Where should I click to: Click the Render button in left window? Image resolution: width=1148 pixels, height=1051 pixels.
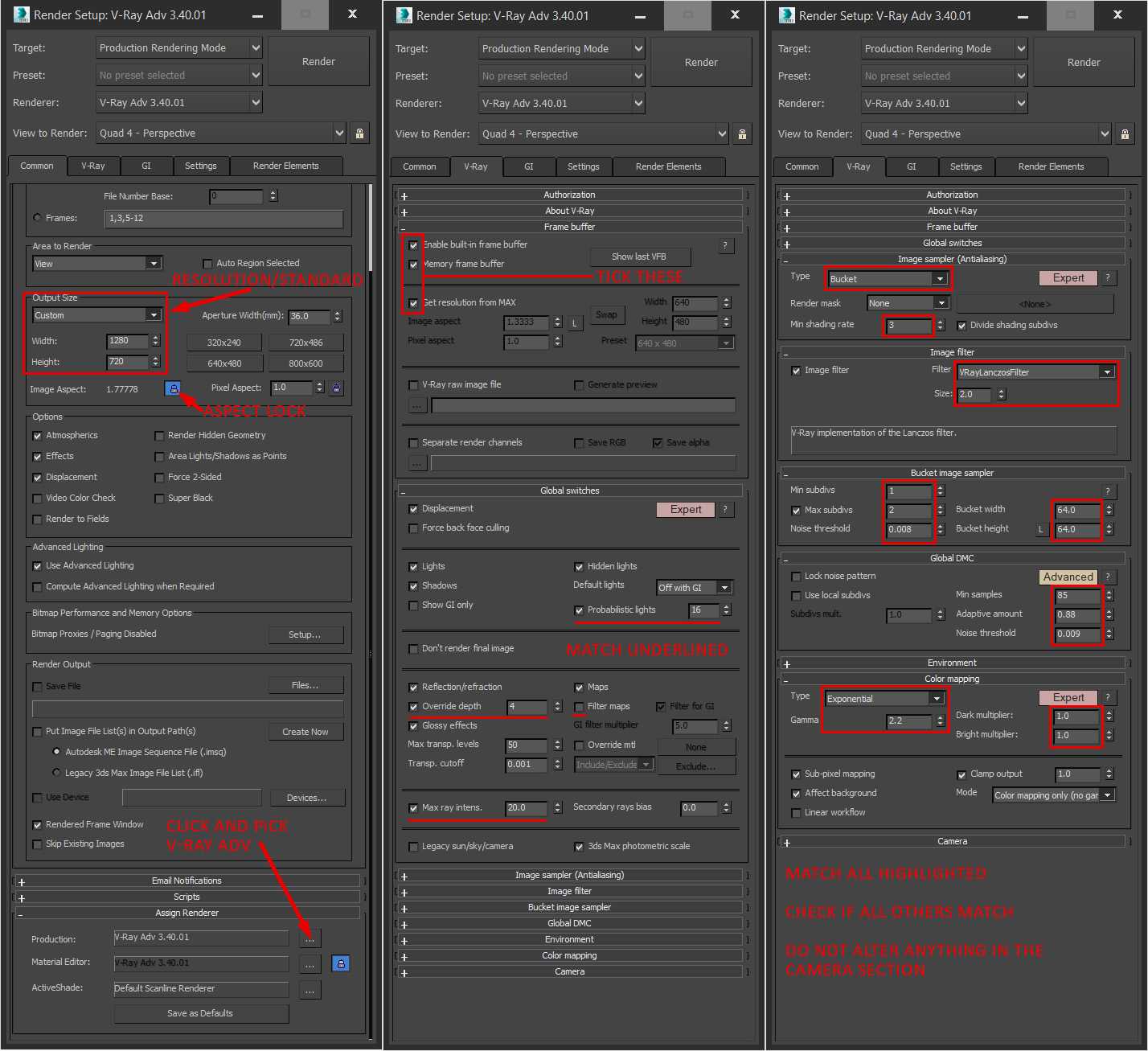tap(318, 61)
